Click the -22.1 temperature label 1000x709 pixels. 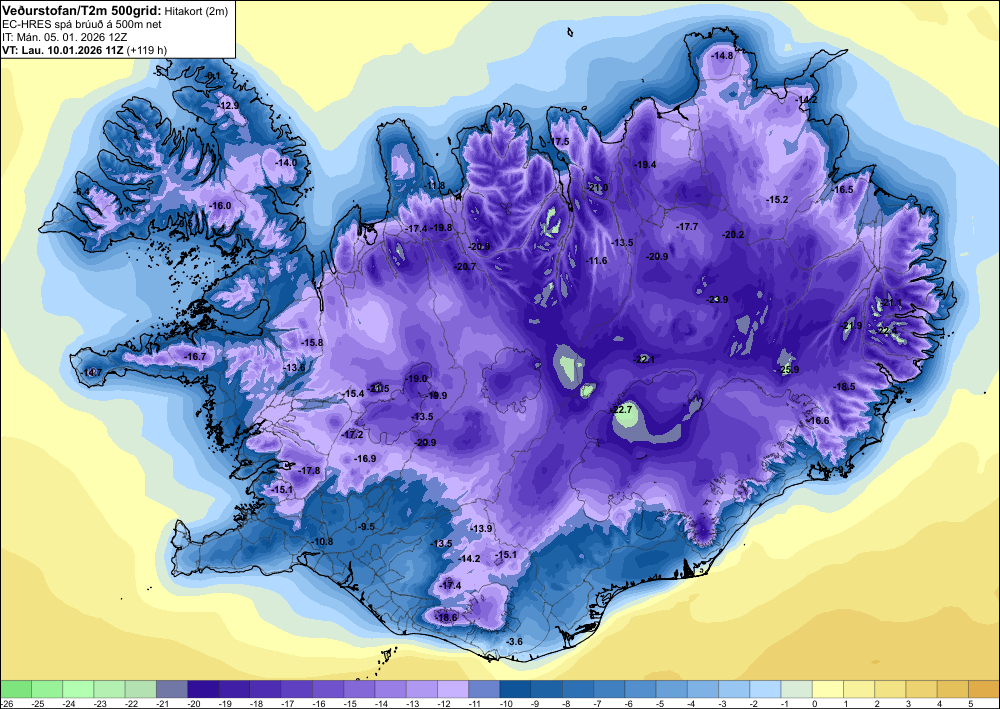click(x=644, y=360)
